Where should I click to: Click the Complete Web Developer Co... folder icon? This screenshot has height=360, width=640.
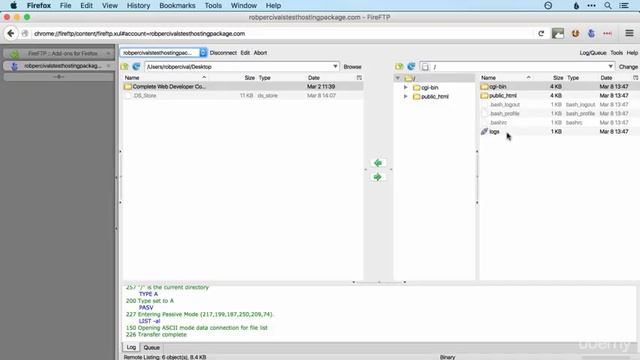(x=128, y=87)
